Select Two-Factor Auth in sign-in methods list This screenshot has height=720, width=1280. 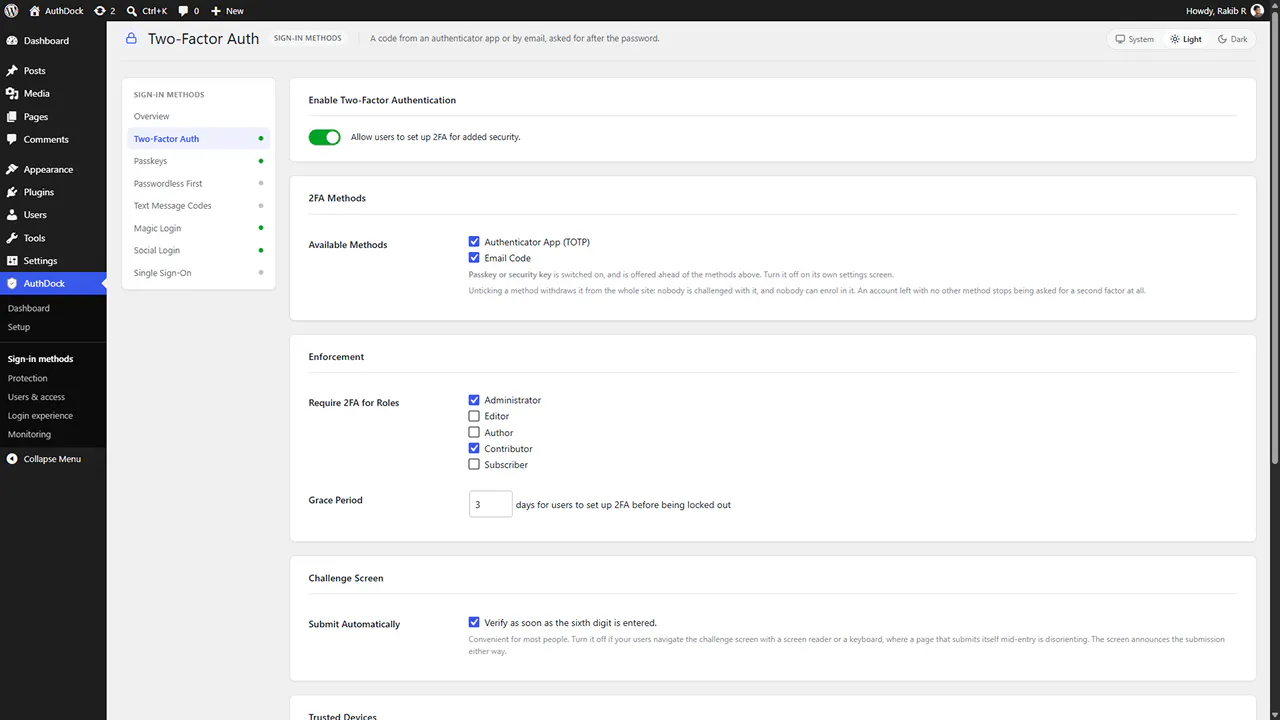pyautogui.click(x=198, y=139)
